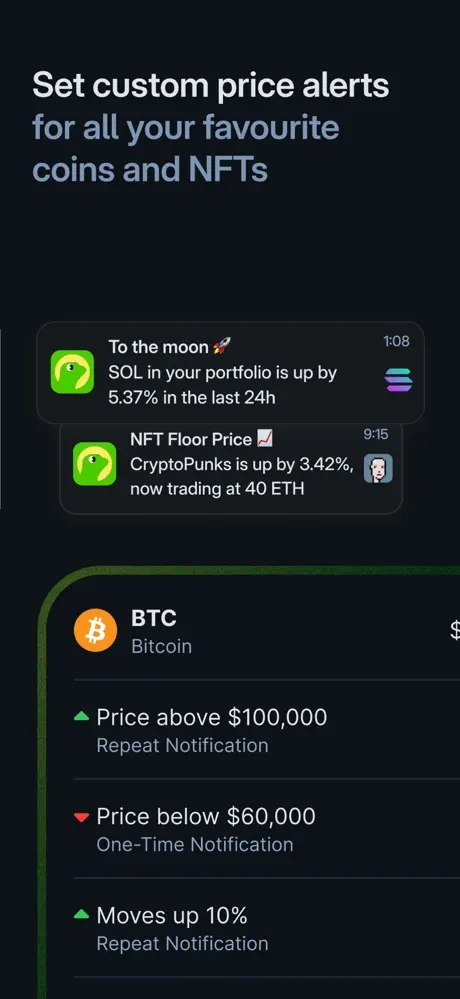Select the Price above $100,000 alert

click(x=267, y=729)
